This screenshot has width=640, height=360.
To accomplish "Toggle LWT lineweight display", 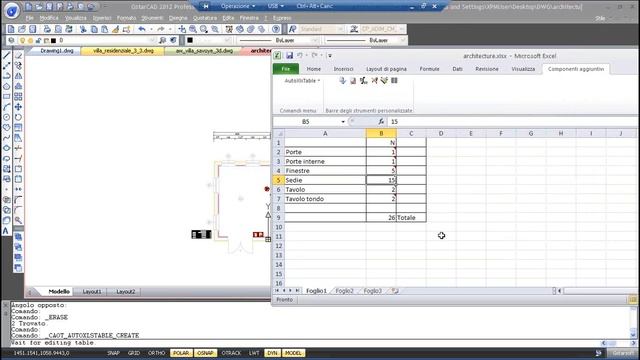I will pos(254,353).
